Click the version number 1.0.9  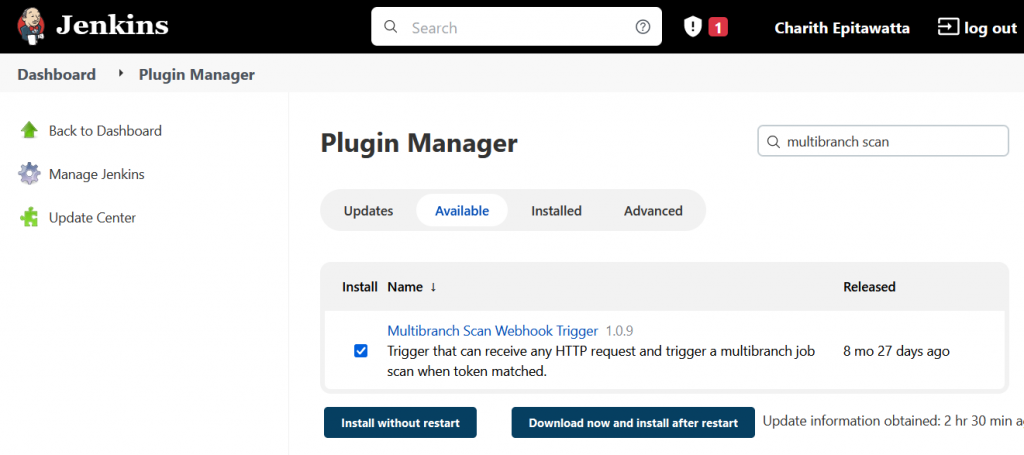pos(619,330)
